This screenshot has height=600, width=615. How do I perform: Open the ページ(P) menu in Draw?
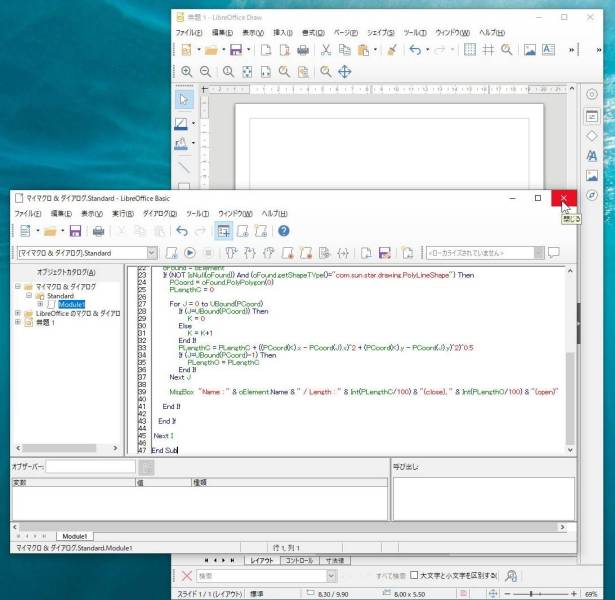346,33
